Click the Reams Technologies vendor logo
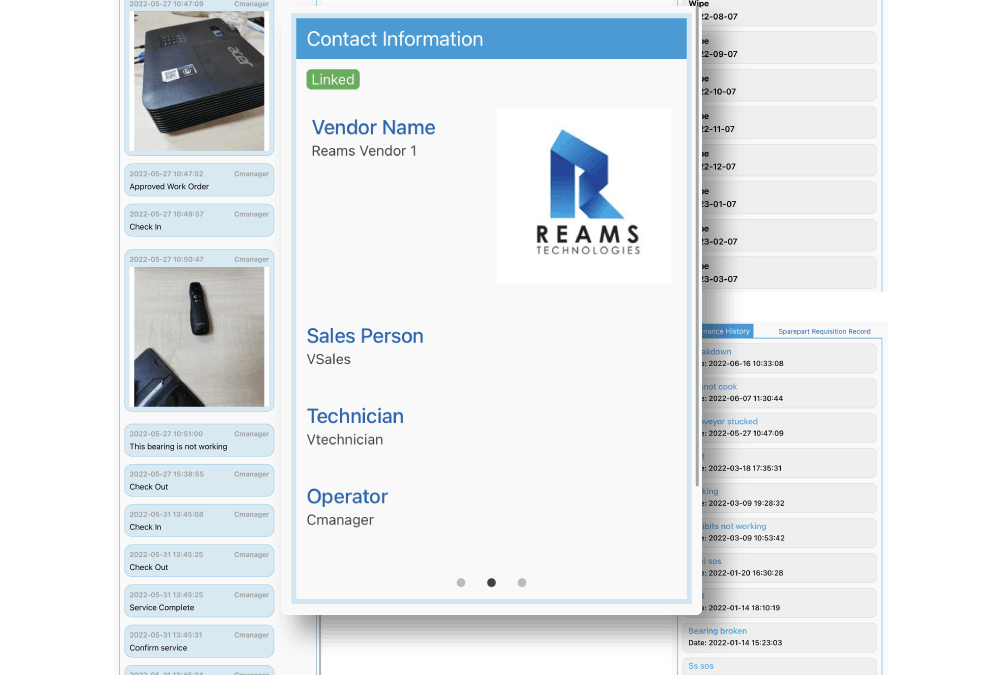 pos(584,196)
